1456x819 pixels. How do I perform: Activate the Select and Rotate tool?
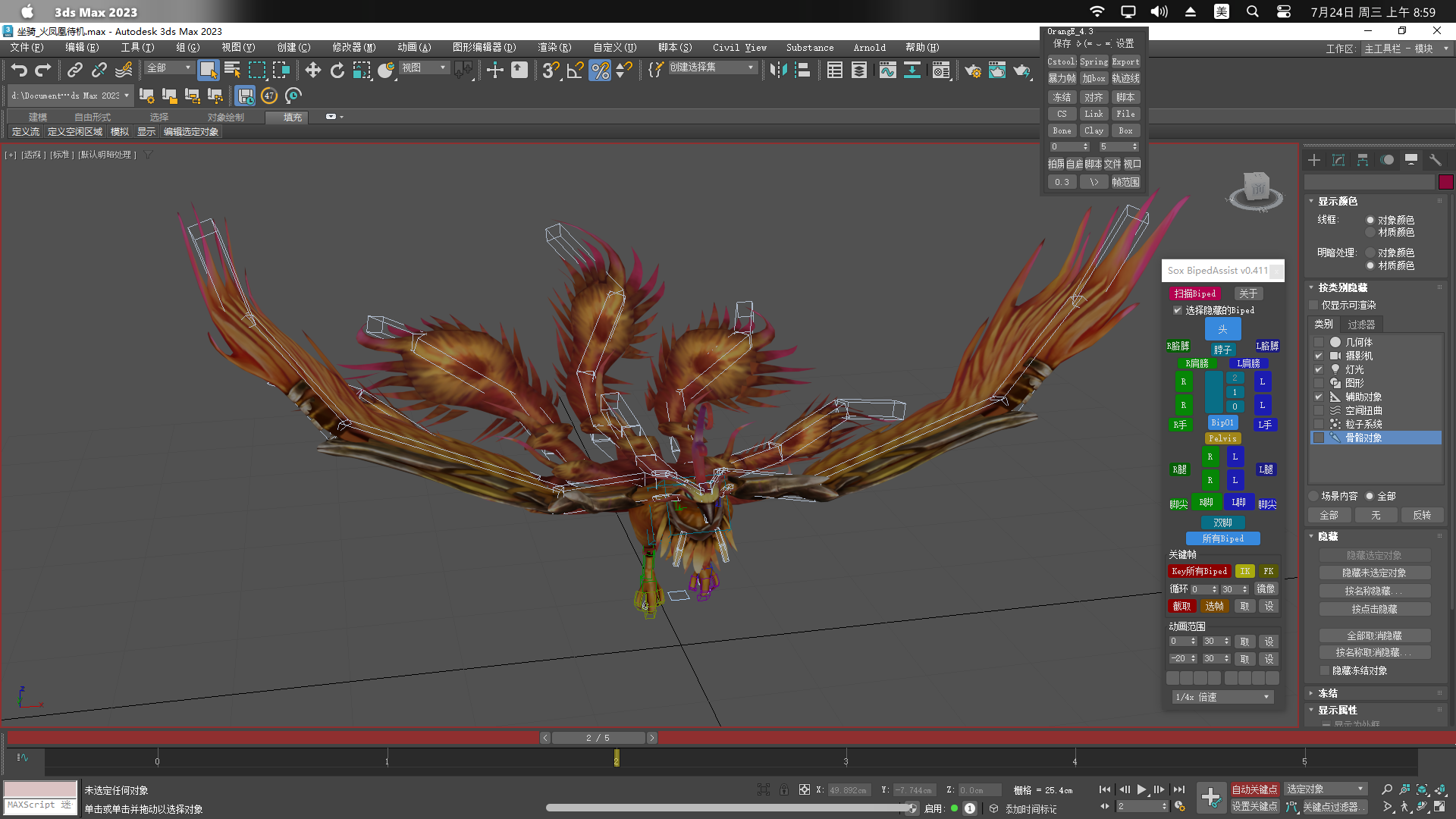tap(337, 71)
